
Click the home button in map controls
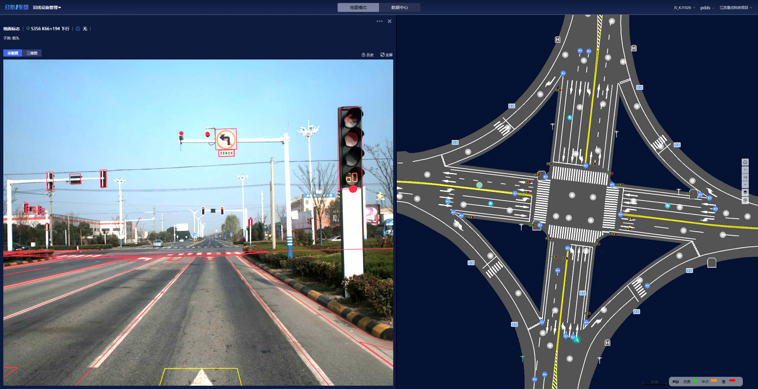tap(745, 162)
